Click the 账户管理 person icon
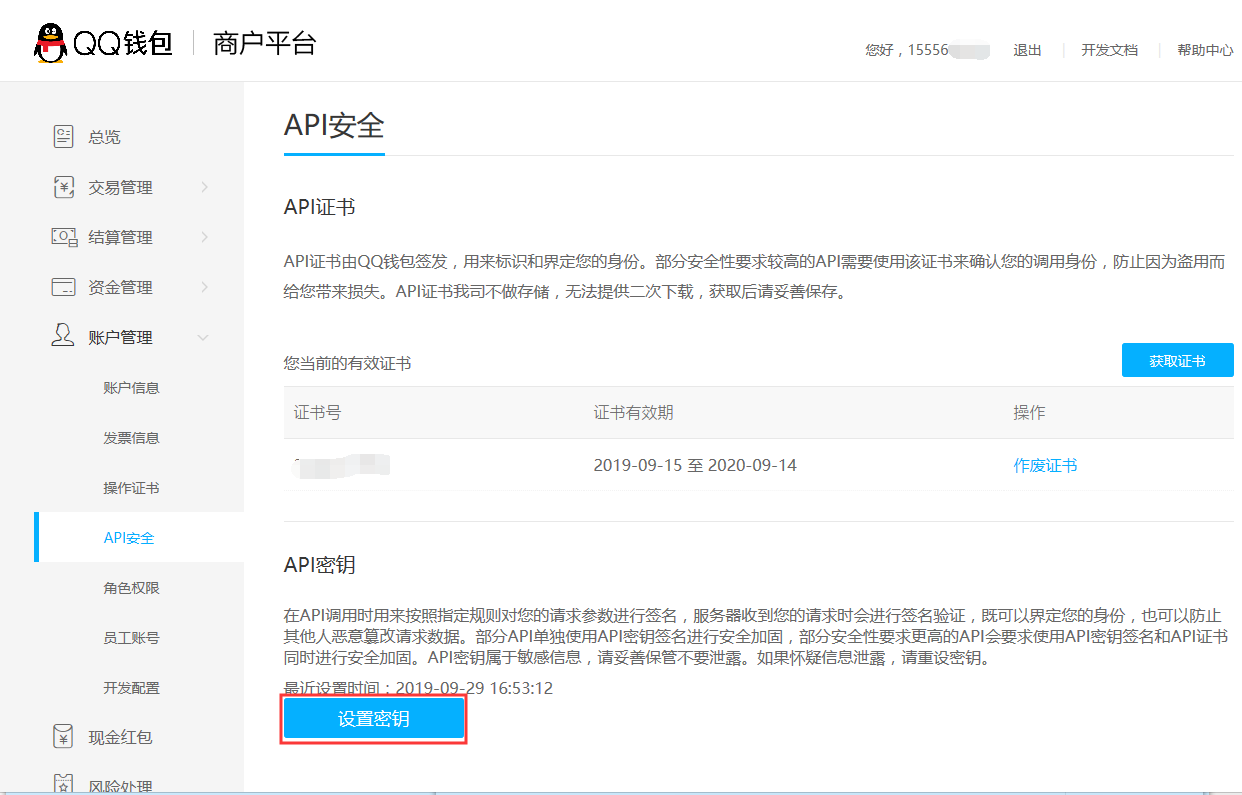The height and width of the screenshot is (795, 1242). [x=64, y=336]
